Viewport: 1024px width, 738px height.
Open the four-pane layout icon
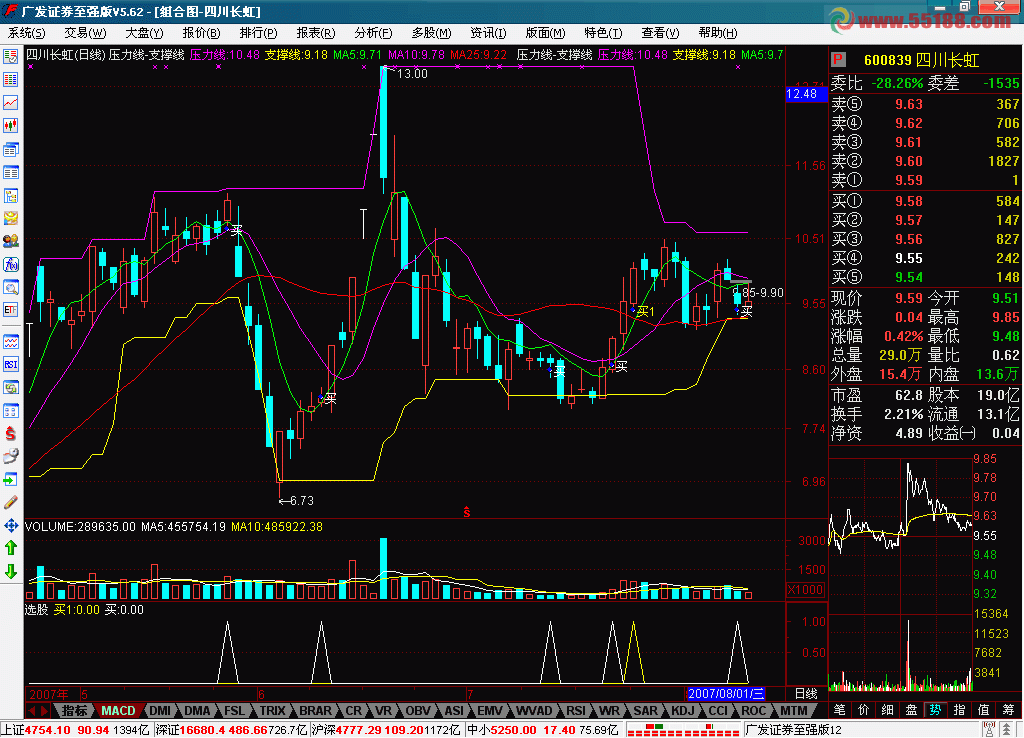point(10,410)
